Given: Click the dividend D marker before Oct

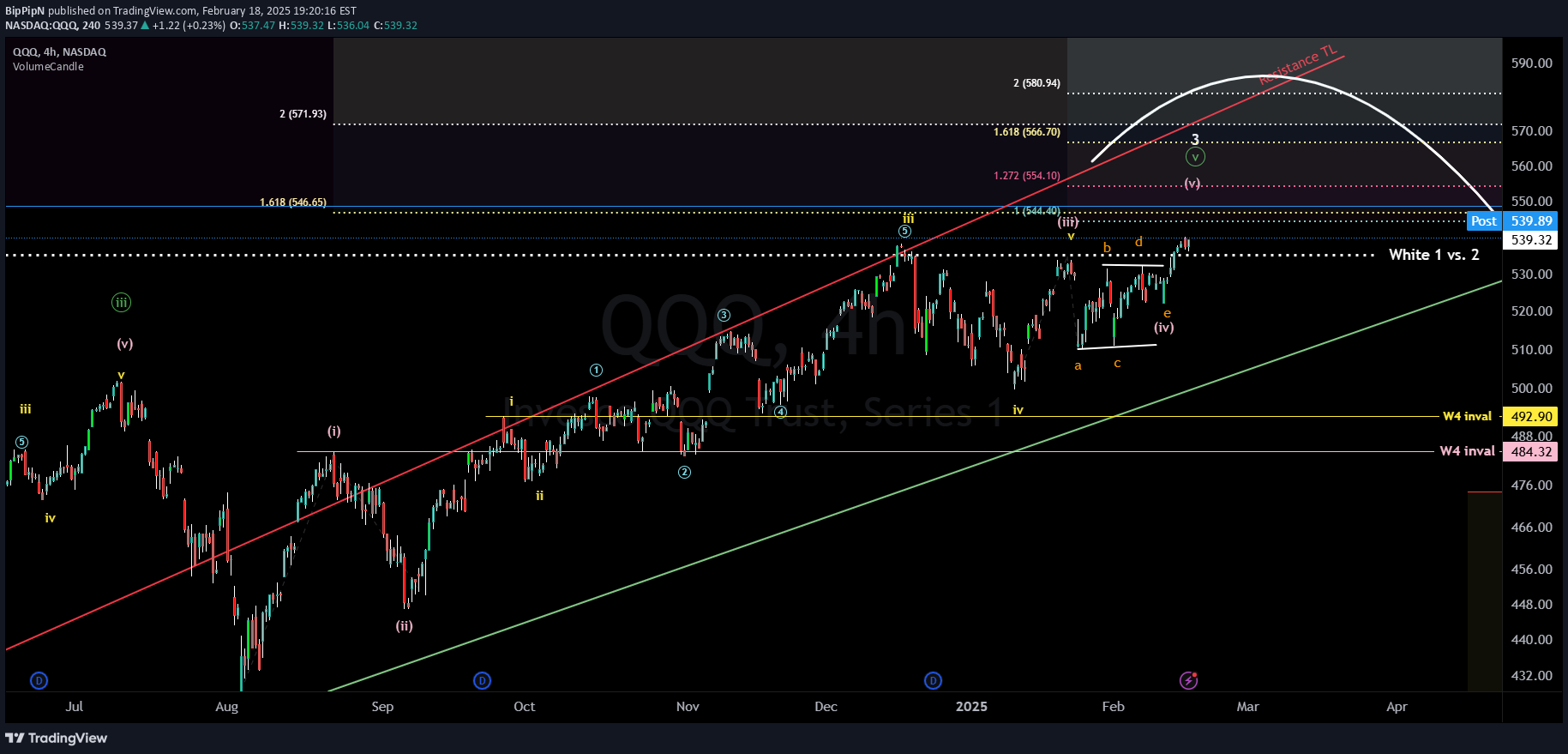Looking at the screenshot, I should point(482,681).
